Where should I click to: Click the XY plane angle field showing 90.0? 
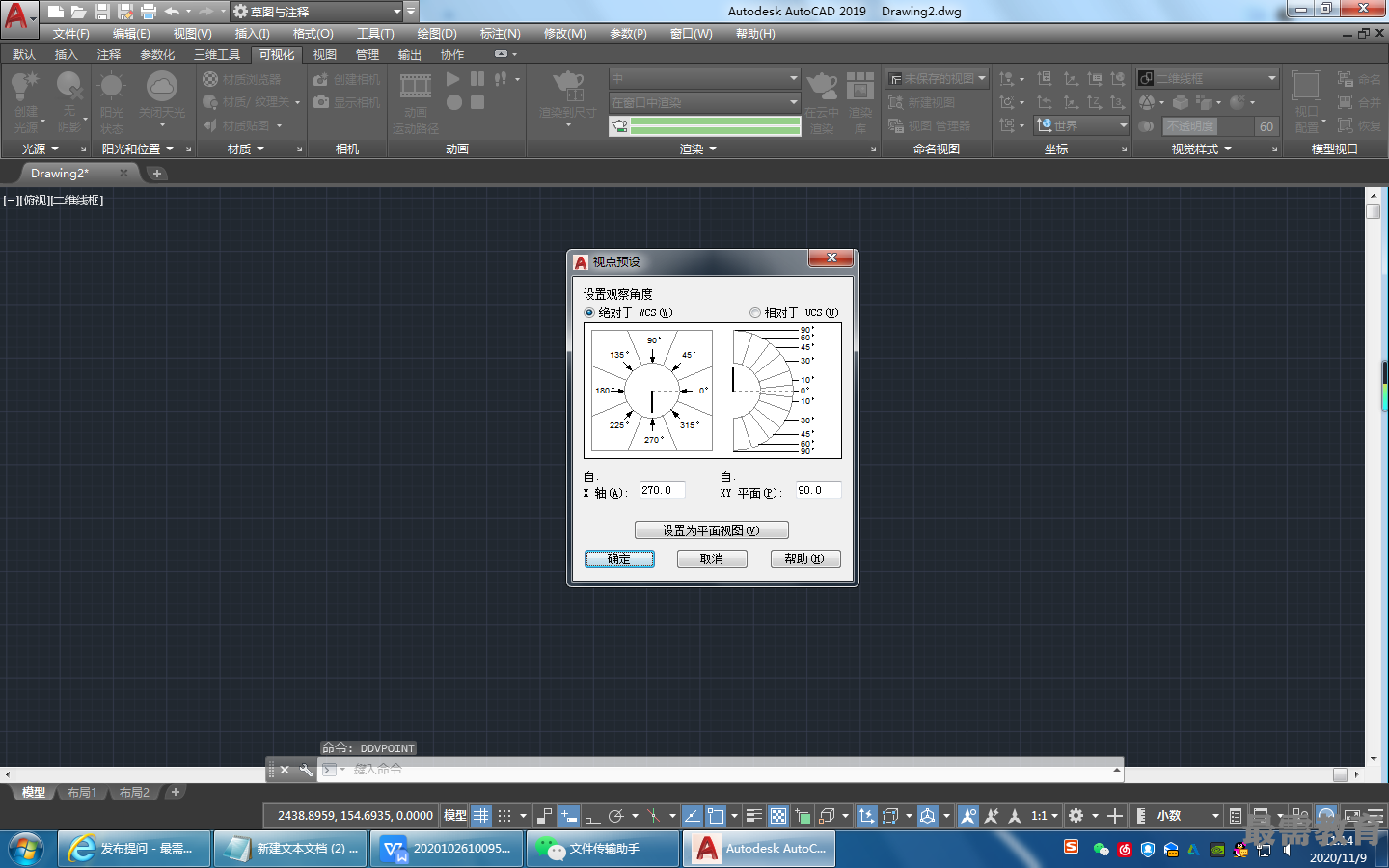(x=818, y=490)
